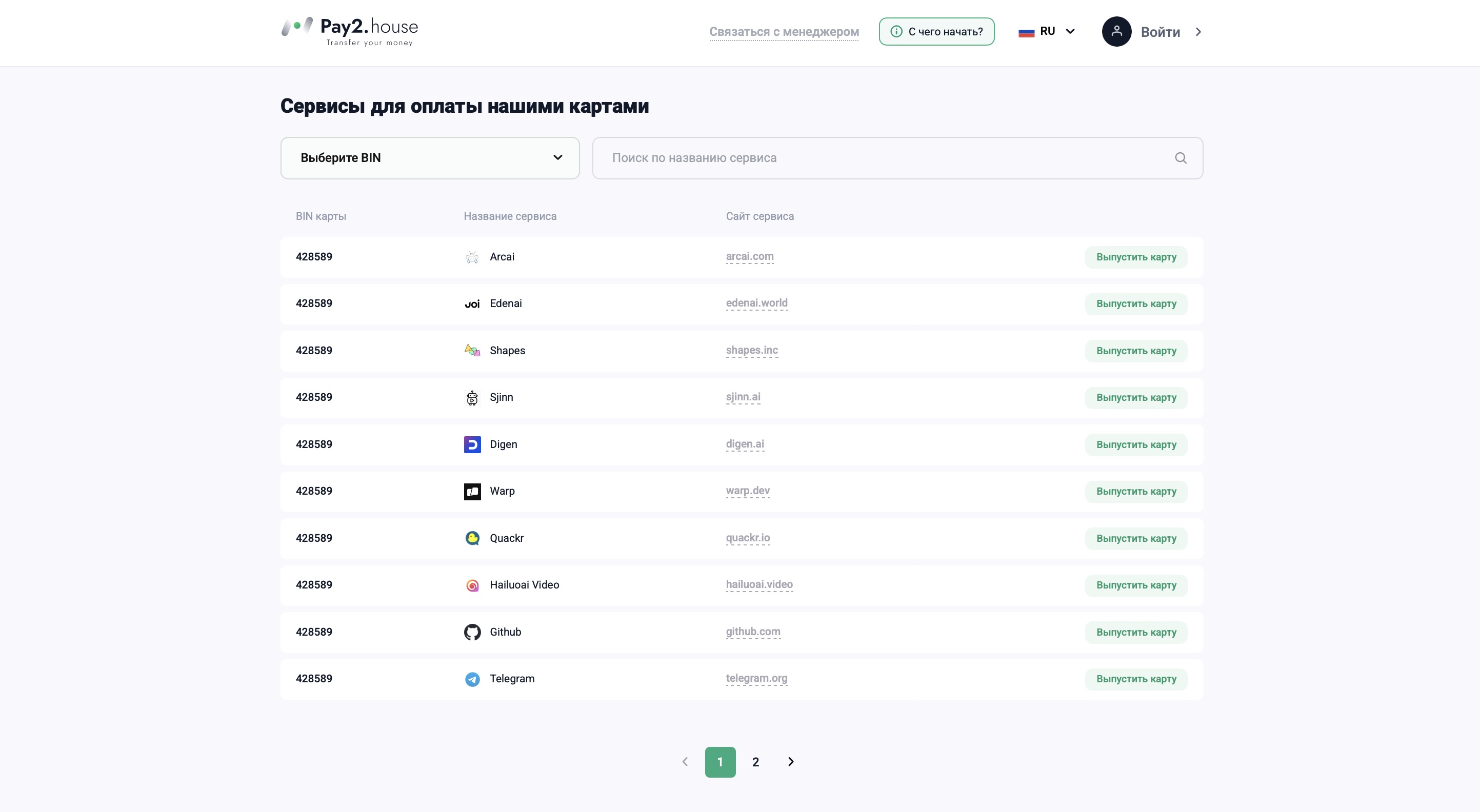Viewport: 1480px width, 812px height.
Task: Issue a card for Digen
Action: coord(1136,444)
